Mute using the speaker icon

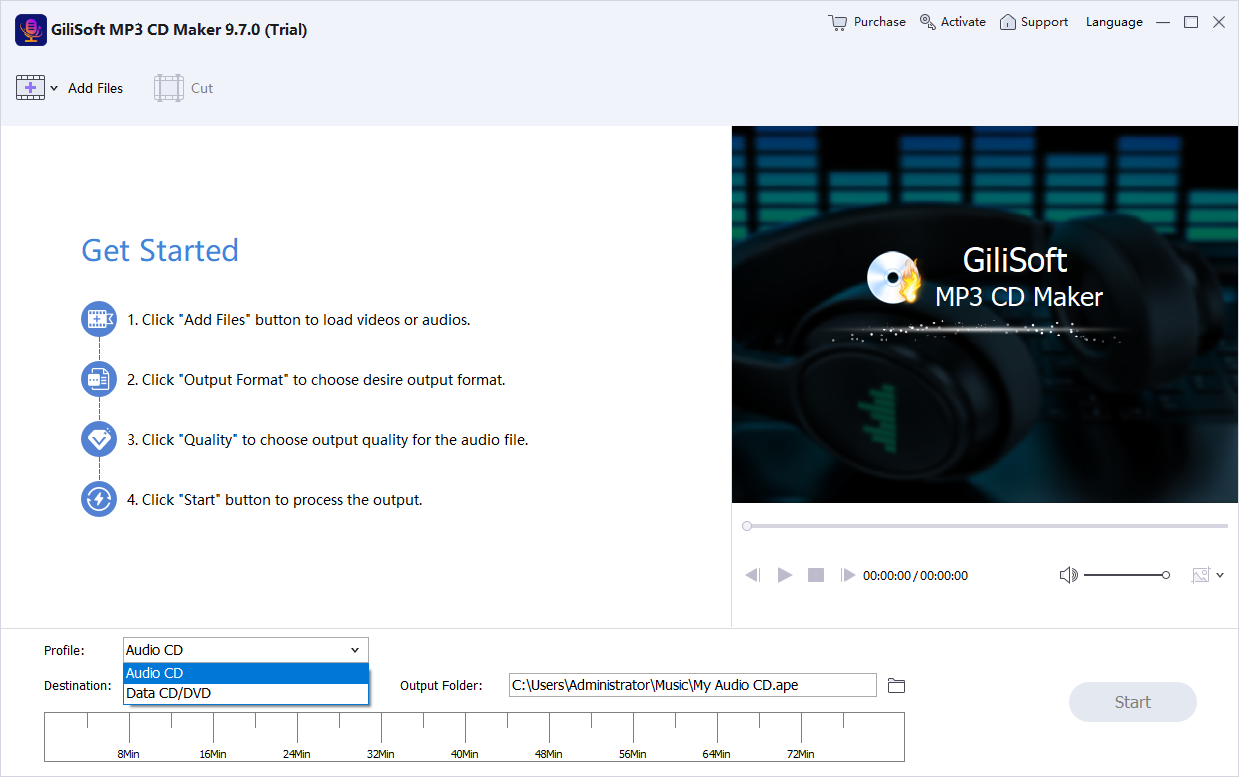(1069, 575)
